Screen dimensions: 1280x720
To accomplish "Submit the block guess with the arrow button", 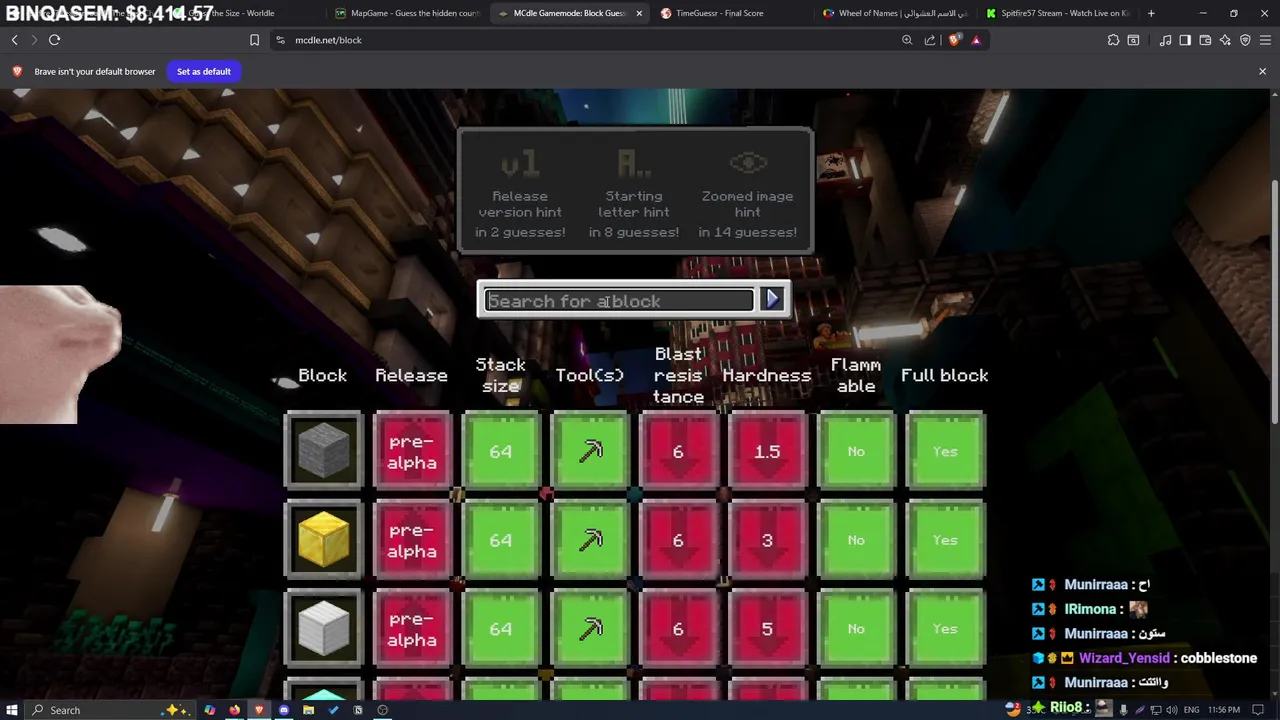I will pyautogui.click(x=772, y=299).
